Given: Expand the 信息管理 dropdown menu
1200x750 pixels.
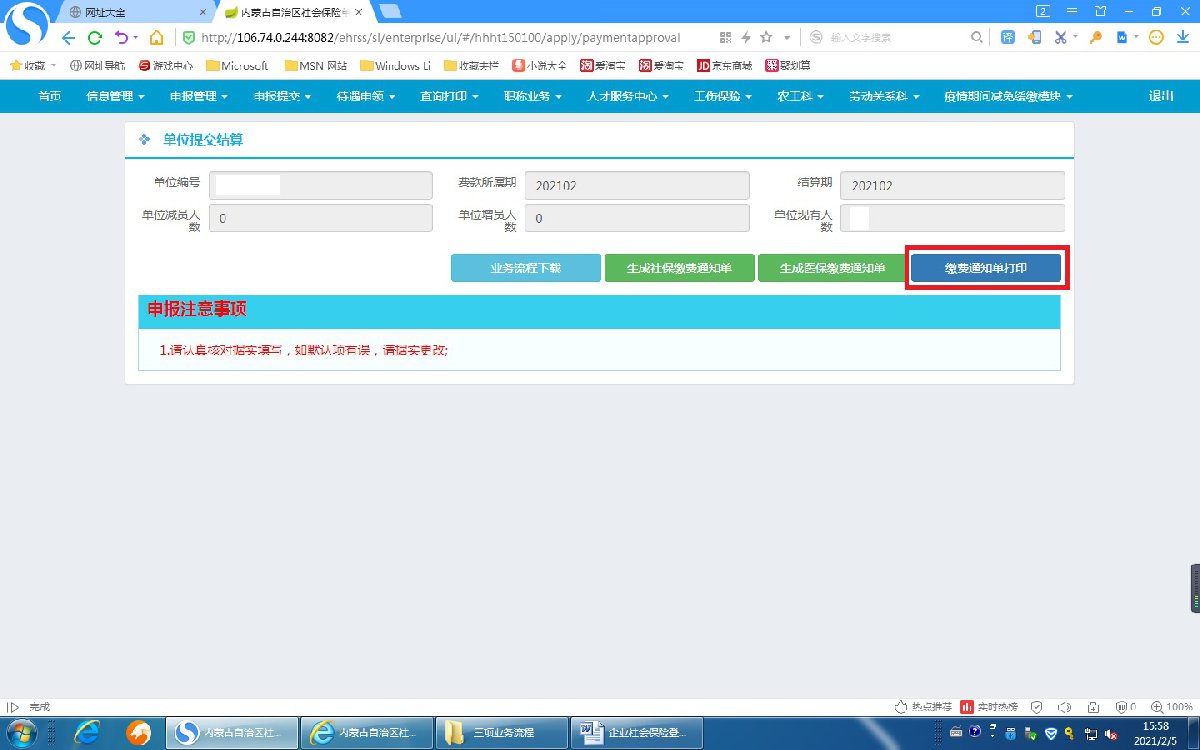Looking at the screenshot, I should [x=115, y=97].
